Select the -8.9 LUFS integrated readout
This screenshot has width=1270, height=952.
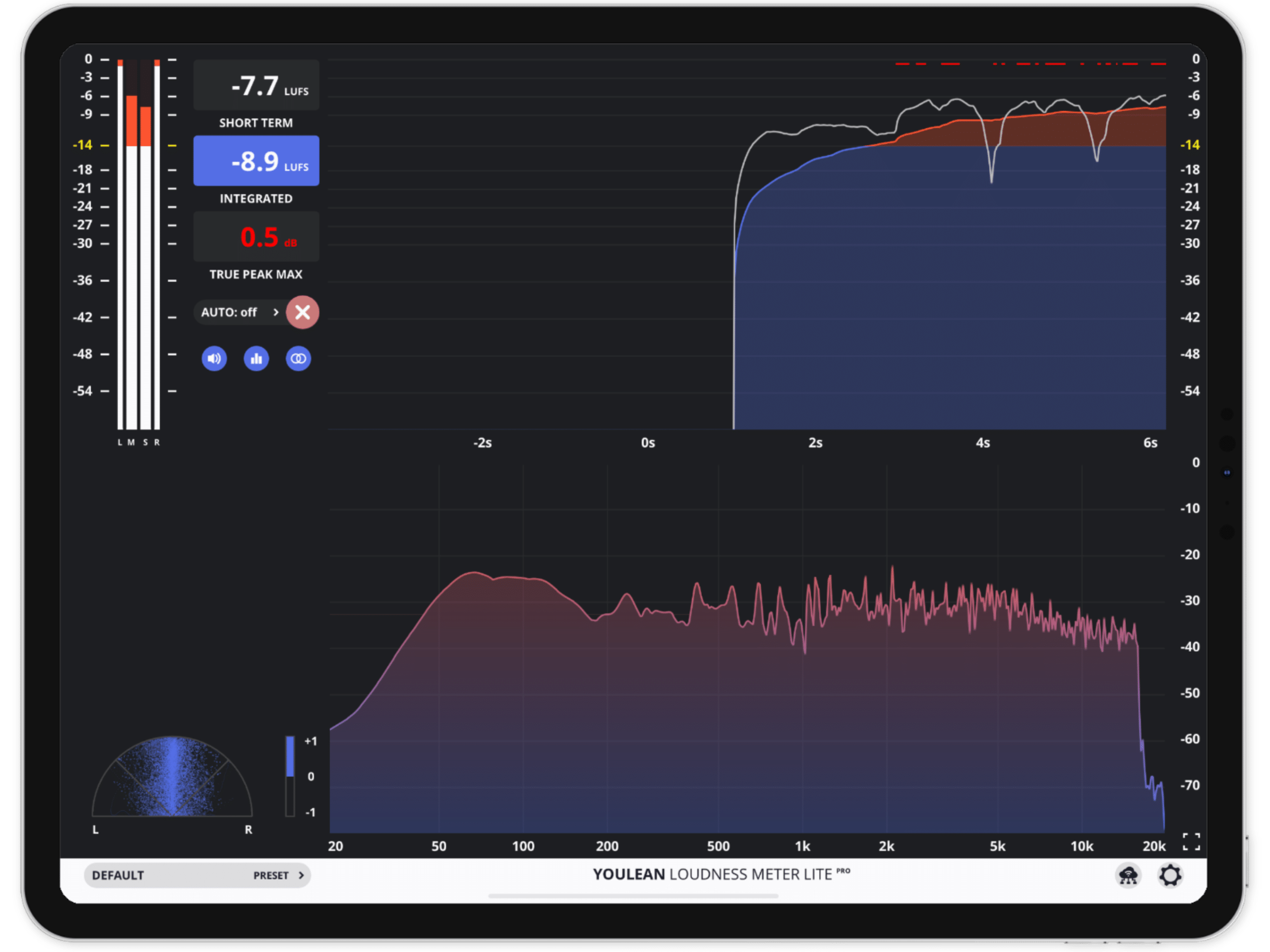pyautogui.click(x=256, y=161)
